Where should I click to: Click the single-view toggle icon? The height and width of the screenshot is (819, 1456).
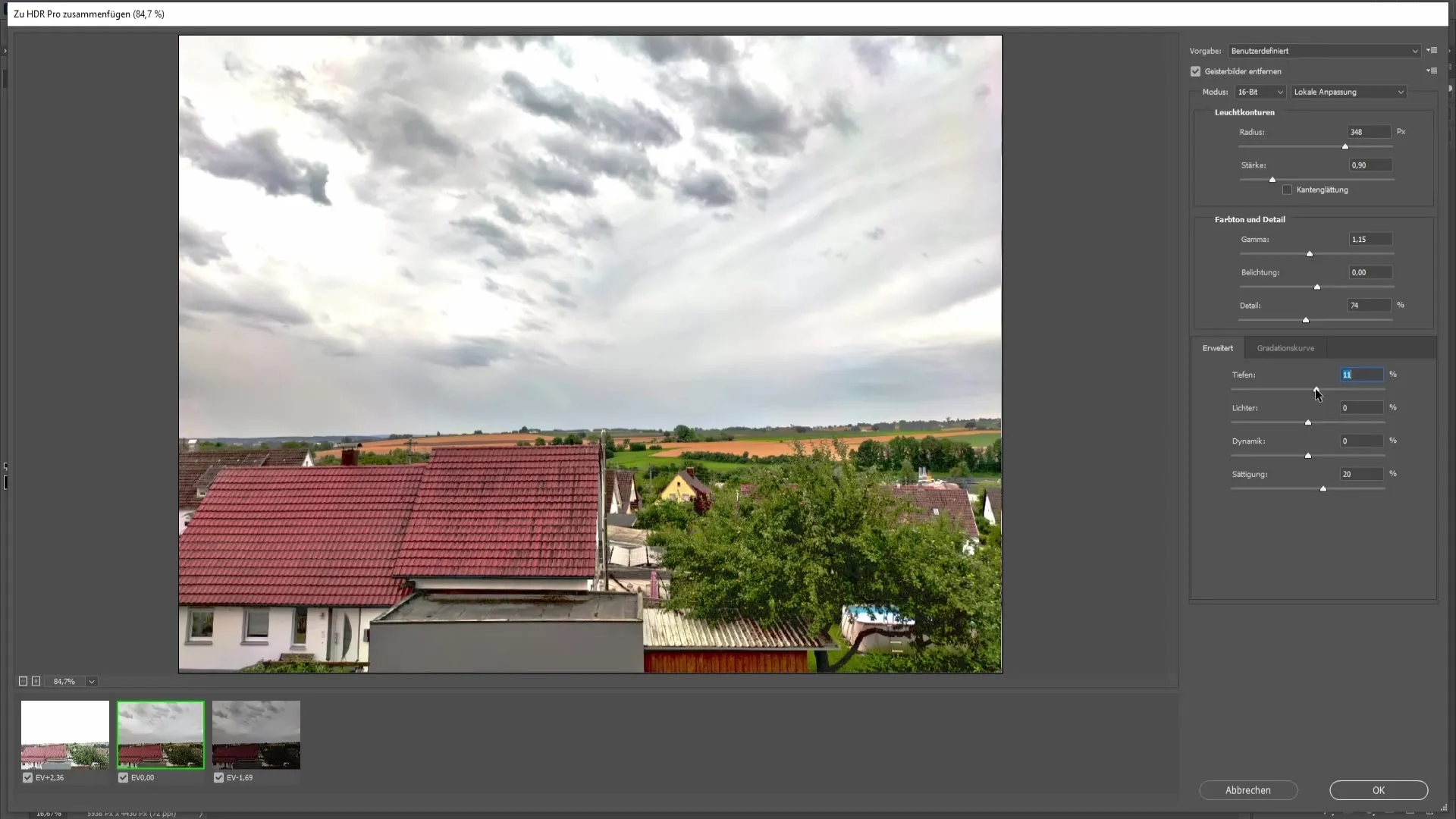tap(22, 681)
